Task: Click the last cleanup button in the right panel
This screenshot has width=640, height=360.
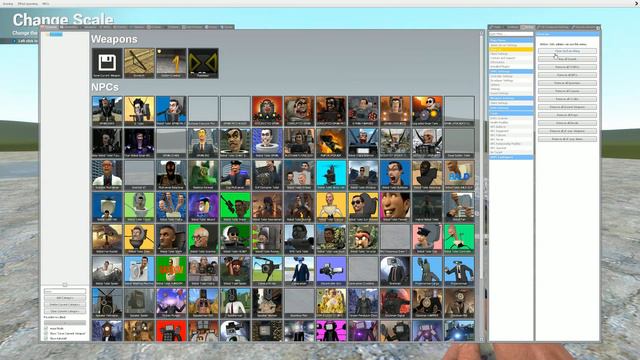Action: click(x=567, y=139)
